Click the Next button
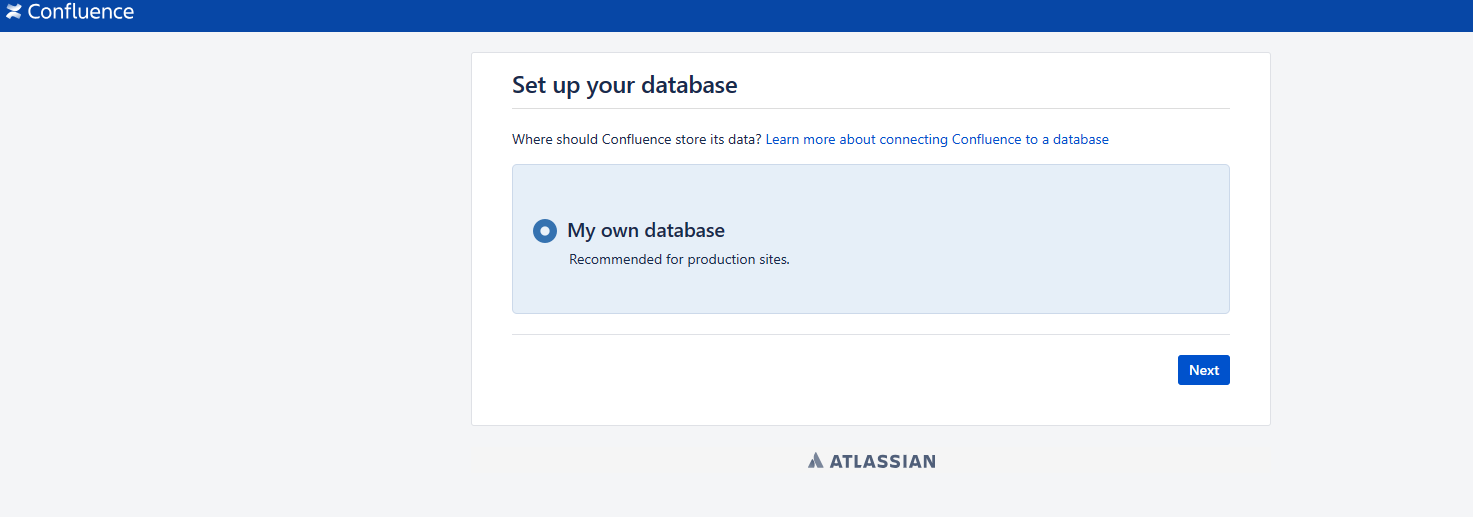 coord(1203,370)
